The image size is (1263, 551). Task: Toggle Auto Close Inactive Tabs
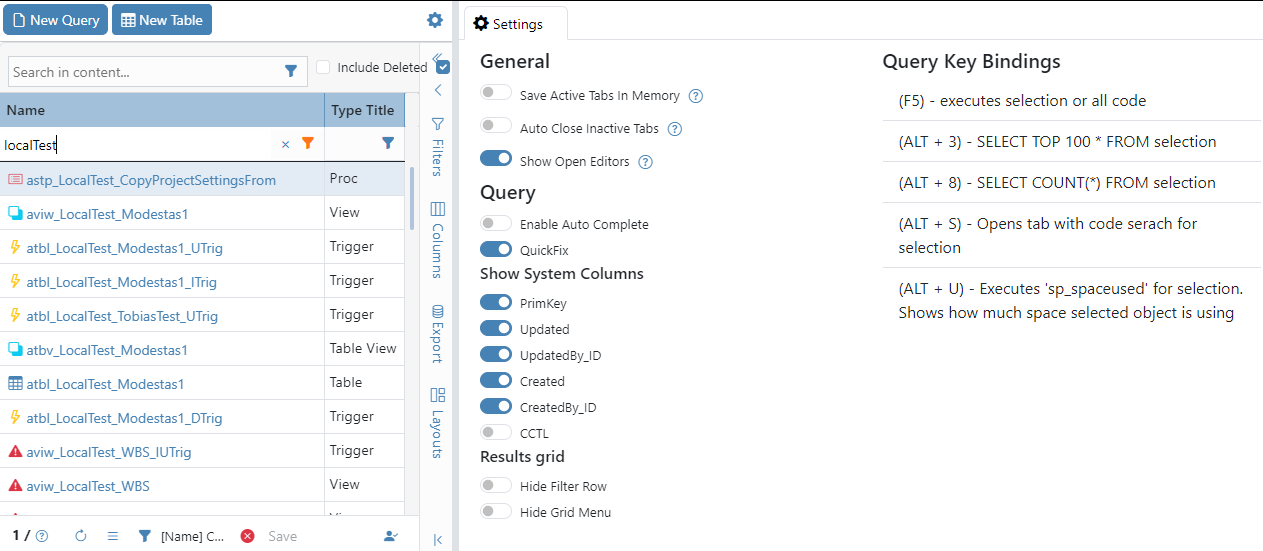pyautogui.click(x=496, y=126)
